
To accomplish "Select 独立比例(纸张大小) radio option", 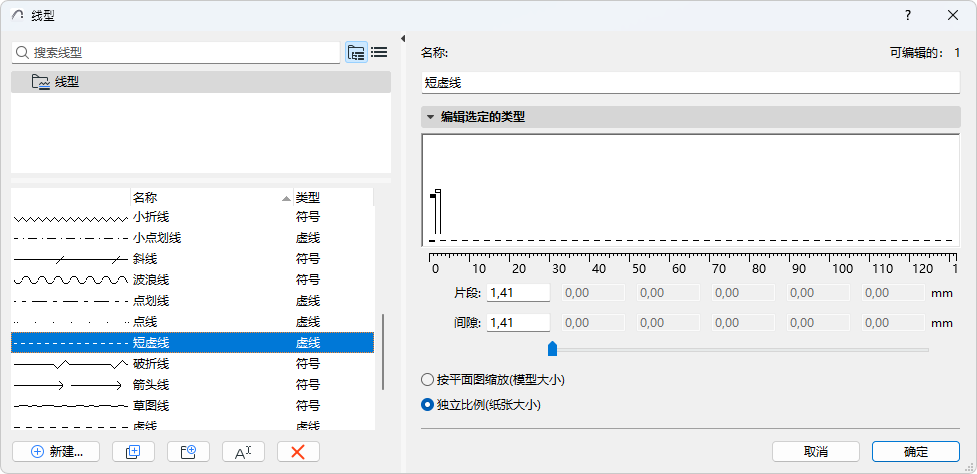I will coord(427,404).
